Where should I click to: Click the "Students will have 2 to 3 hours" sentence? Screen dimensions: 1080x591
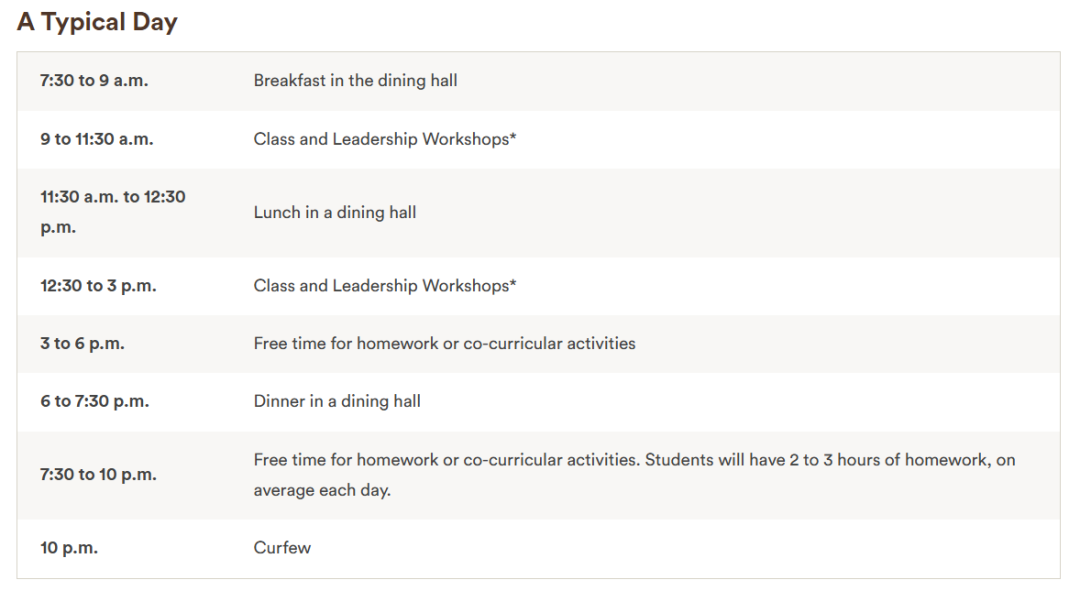(829, 460)
